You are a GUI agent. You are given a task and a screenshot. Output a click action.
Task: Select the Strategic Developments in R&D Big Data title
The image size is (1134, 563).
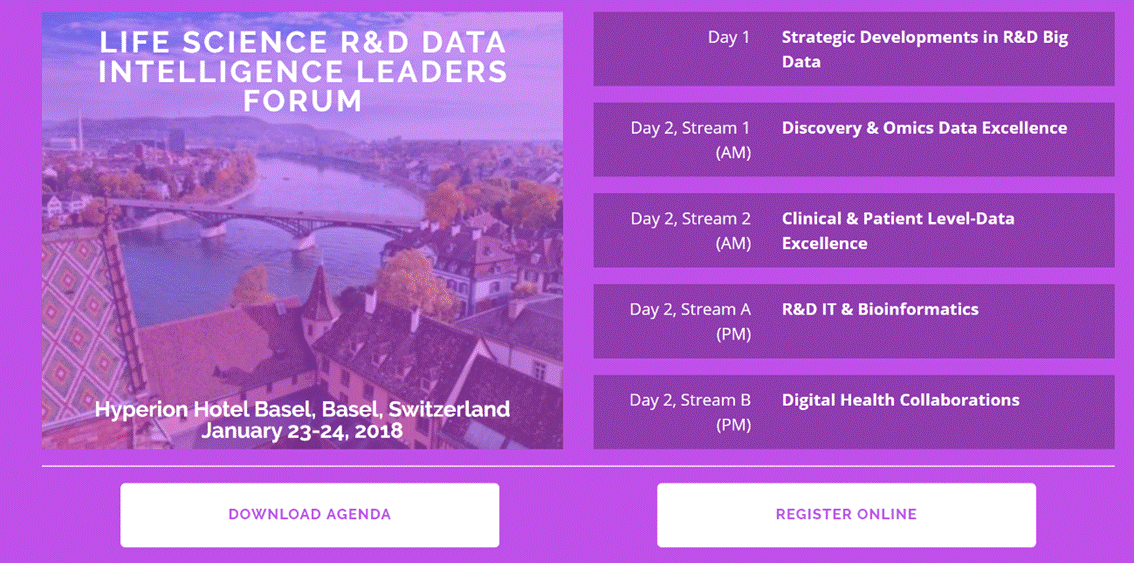click(x=925, y=49)
